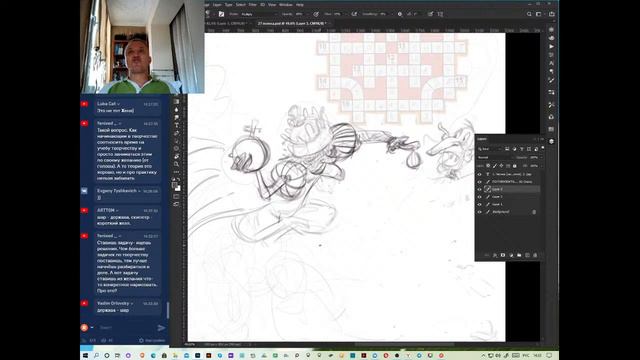Expand Luba Cat user options
640x360 pixels.
point(119,104)
